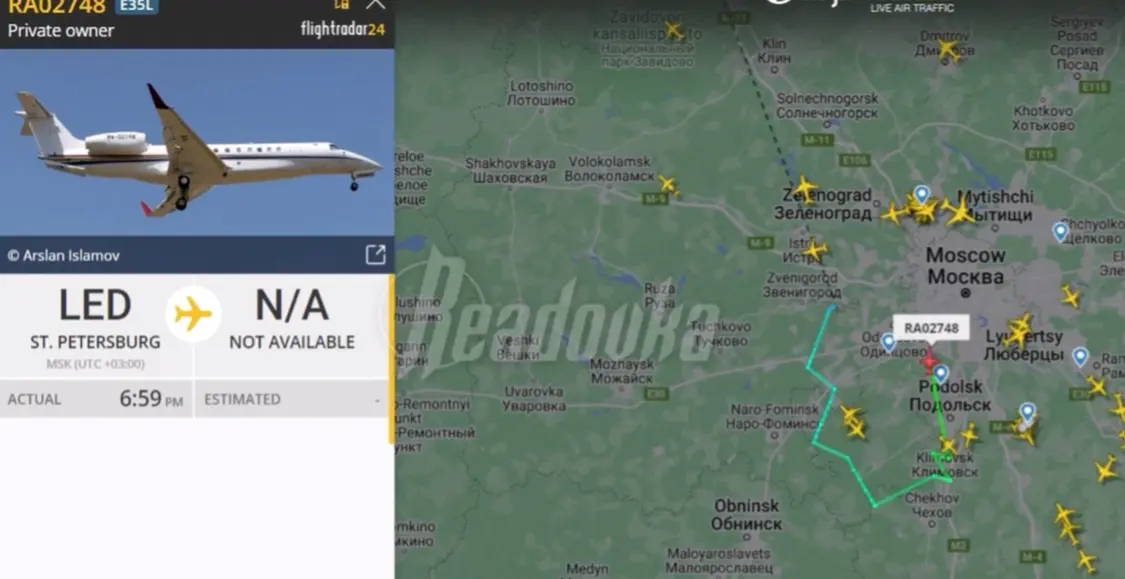Select the aircraft icon near Lyubertsy
The image size is (1125, 579).
1017,331
